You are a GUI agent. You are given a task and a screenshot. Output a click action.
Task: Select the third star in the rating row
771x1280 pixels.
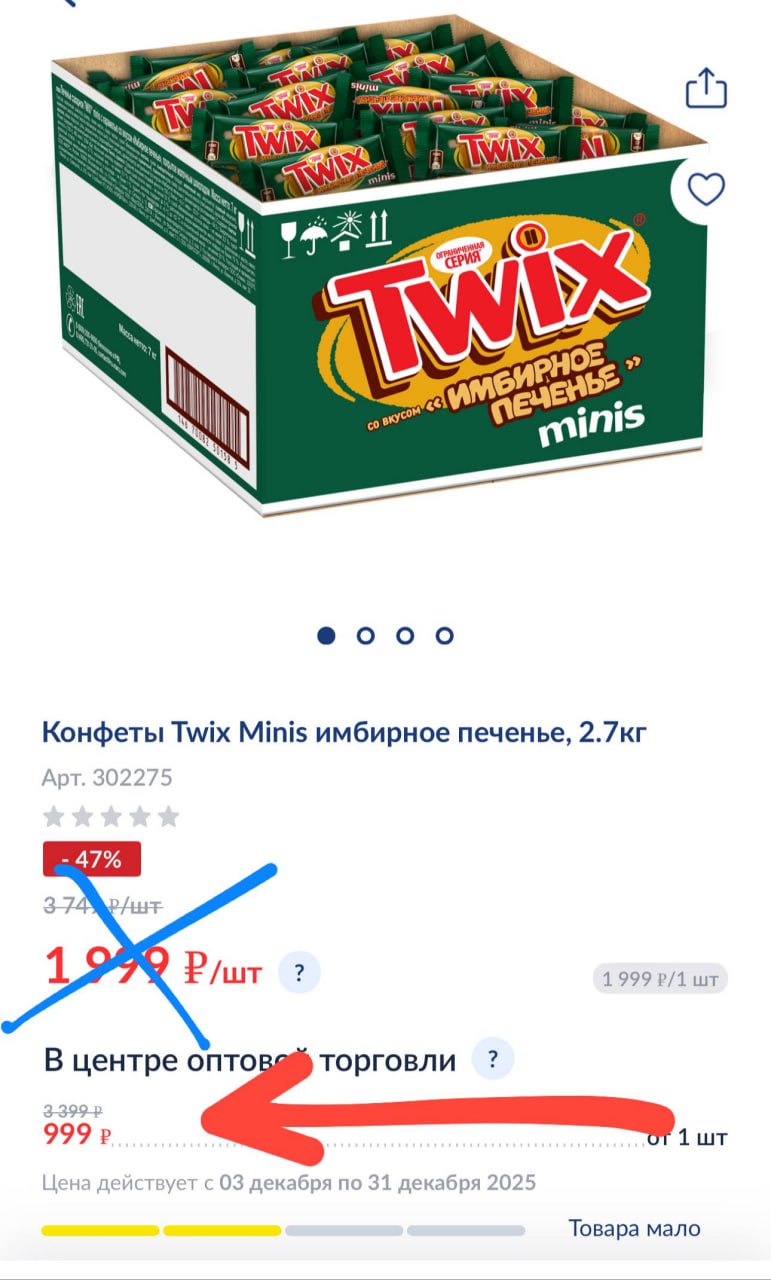pos(111,816)
